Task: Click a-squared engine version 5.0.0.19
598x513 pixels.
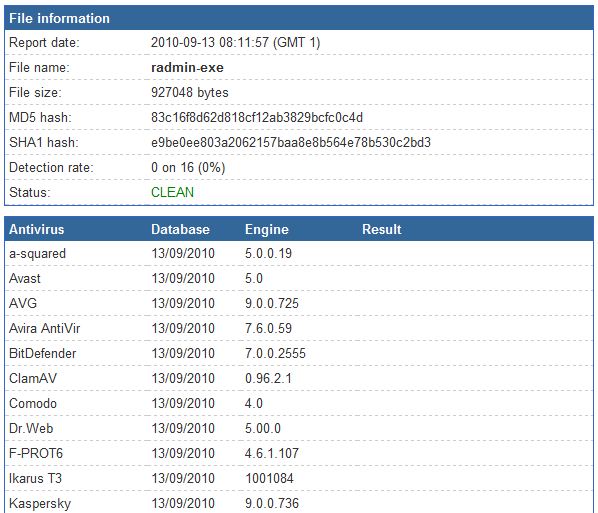Action: click(268, 254)
